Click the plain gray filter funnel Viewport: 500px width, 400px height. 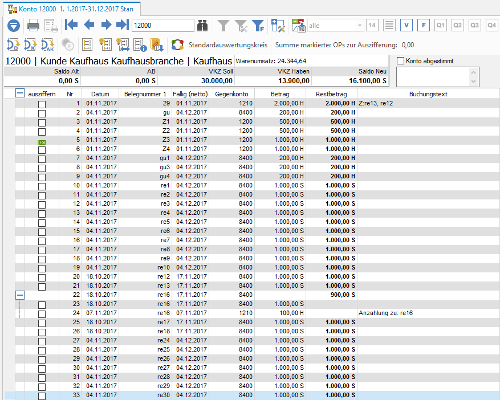(x=223, y=25)
